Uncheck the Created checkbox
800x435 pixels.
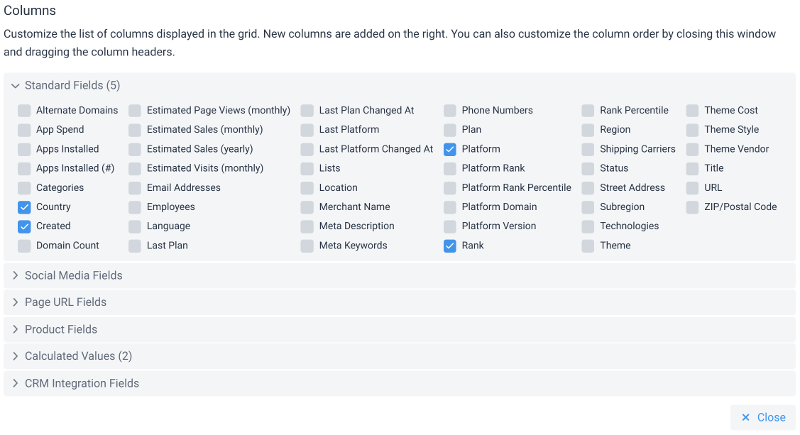[x=24, y=226]
